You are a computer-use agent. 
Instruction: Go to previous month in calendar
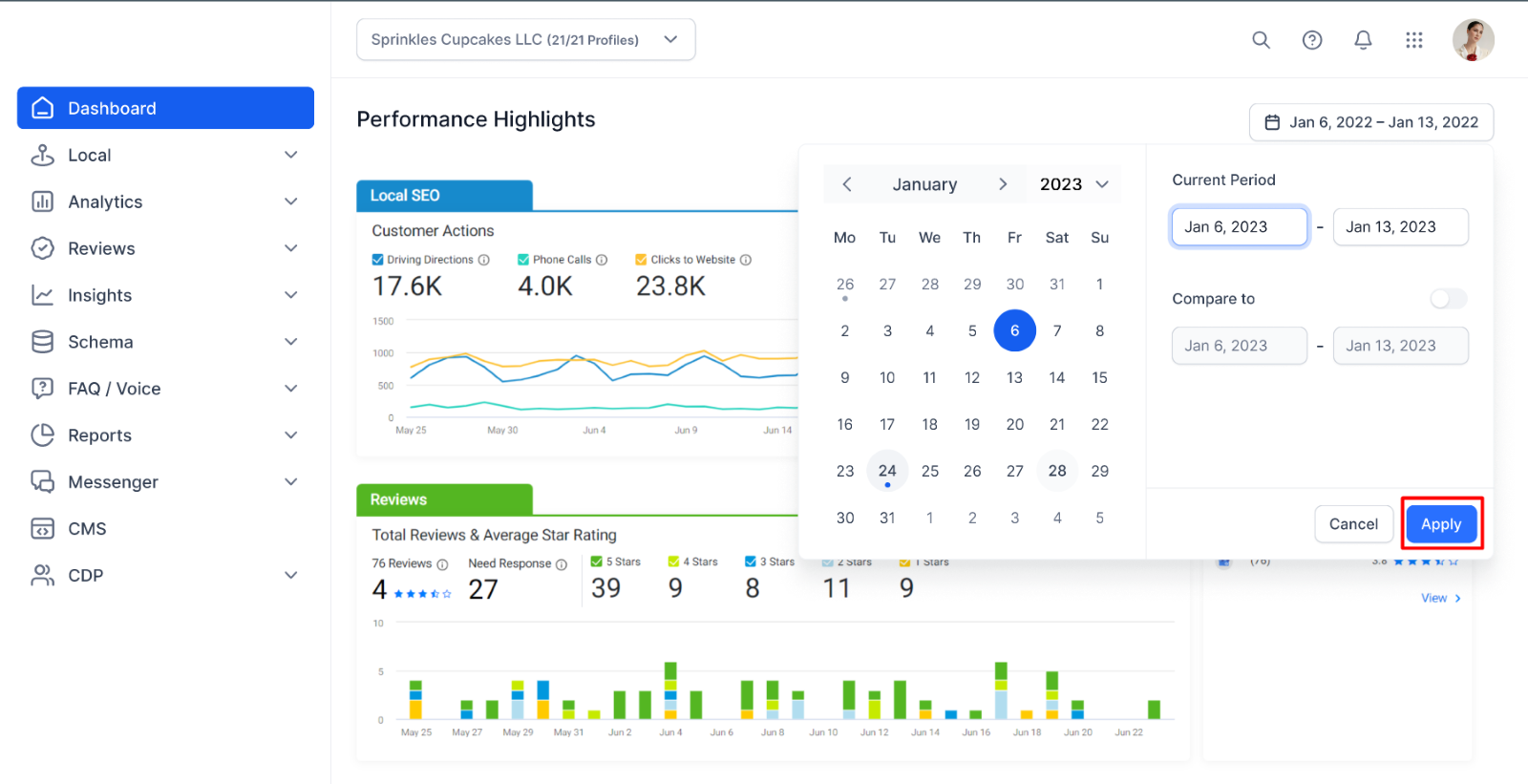click(847, 184)
